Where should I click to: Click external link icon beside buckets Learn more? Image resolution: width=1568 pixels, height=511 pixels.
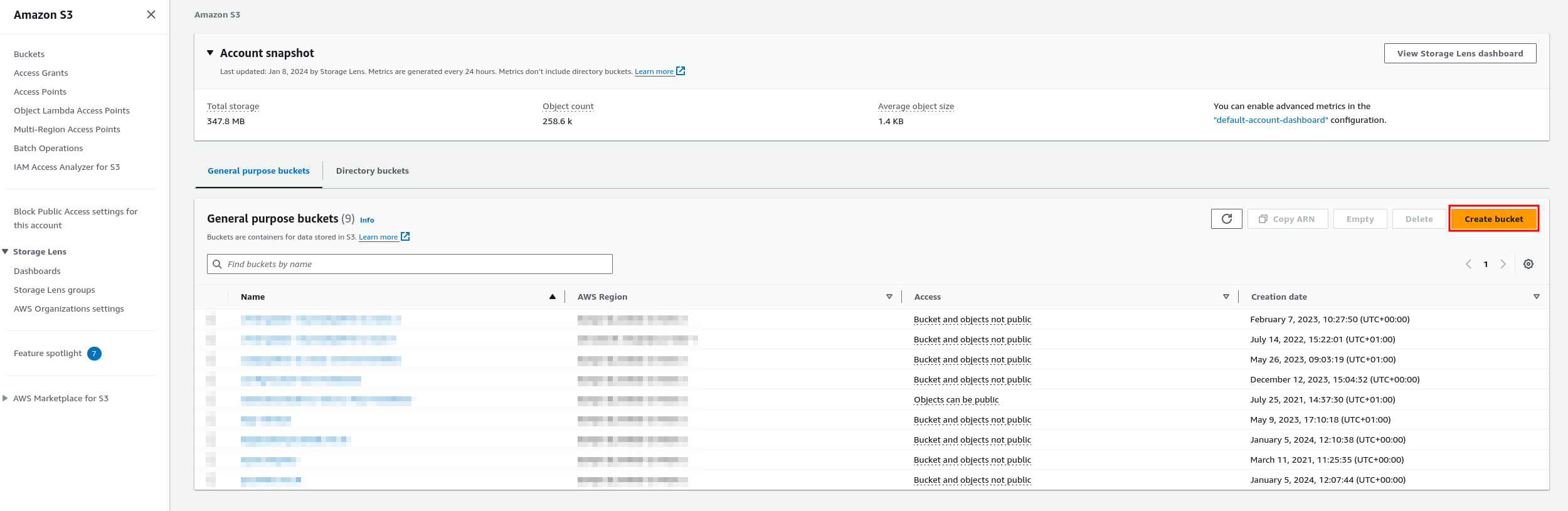(x=405, y=236)
